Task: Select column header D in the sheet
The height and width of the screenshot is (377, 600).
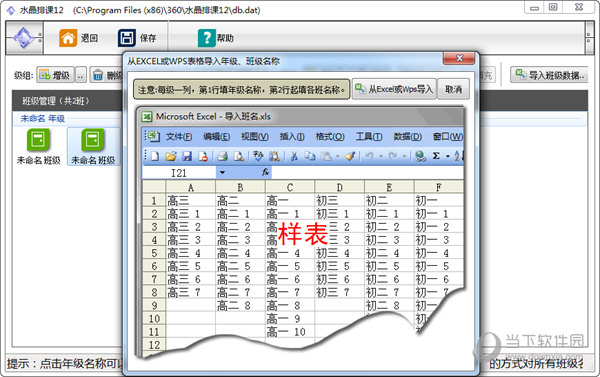Action: click(339, 188)
